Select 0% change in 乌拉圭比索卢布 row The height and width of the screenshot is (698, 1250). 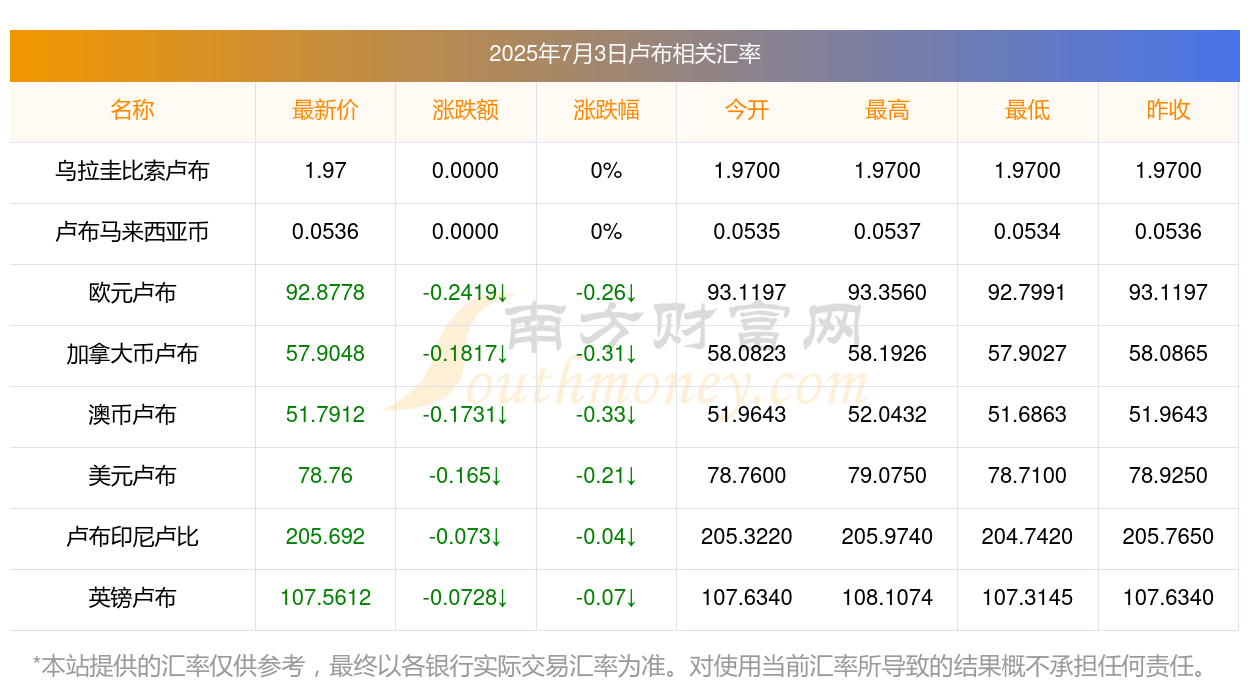pos(606,171)
